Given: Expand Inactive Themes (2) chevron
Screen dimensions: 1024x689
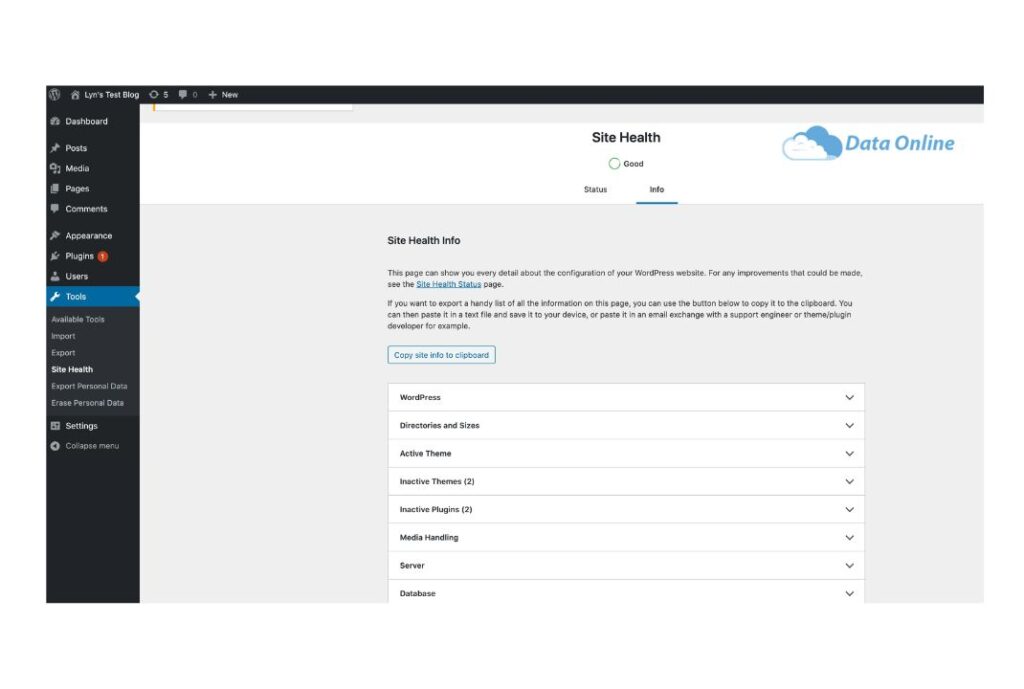Looking at the screenshot, I should [849, 481].
